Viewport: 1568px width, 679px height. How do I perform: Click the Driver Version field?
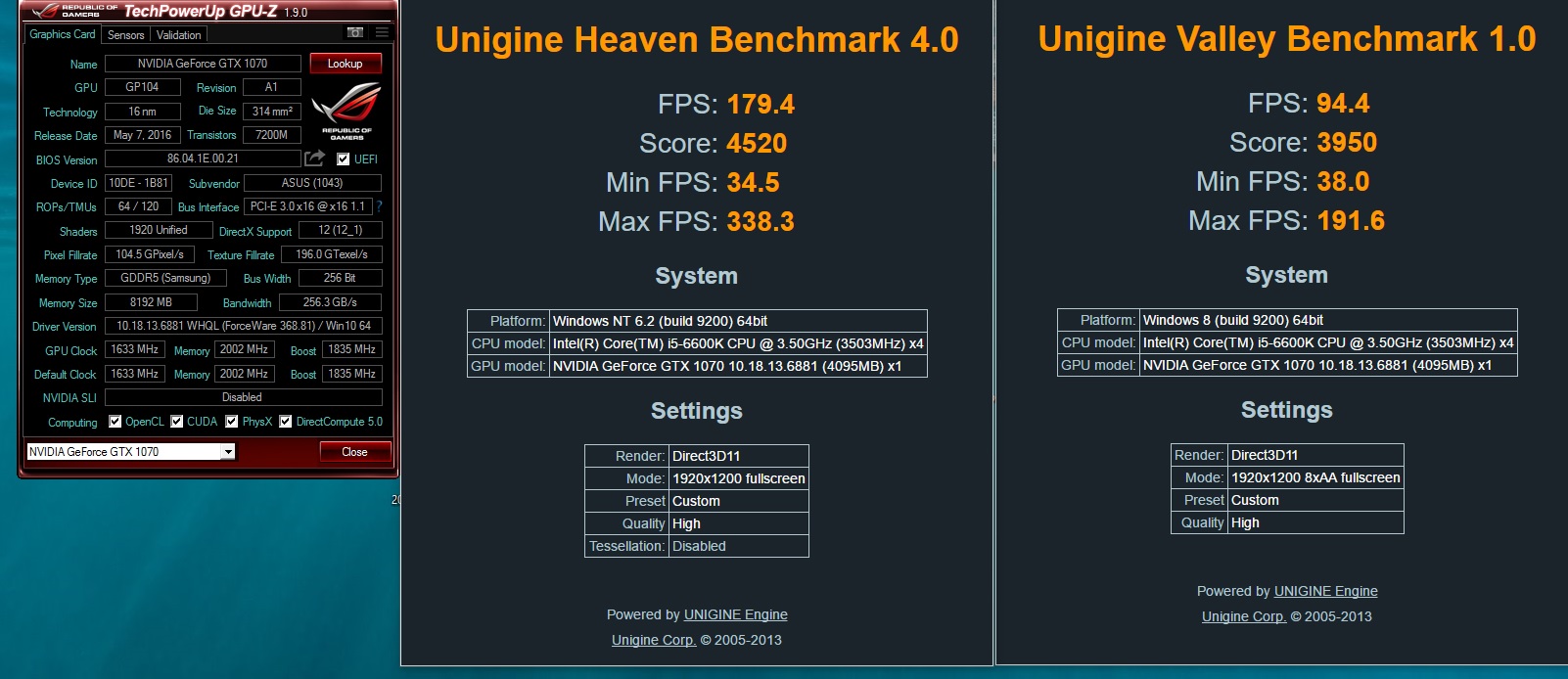click(244, 326)
